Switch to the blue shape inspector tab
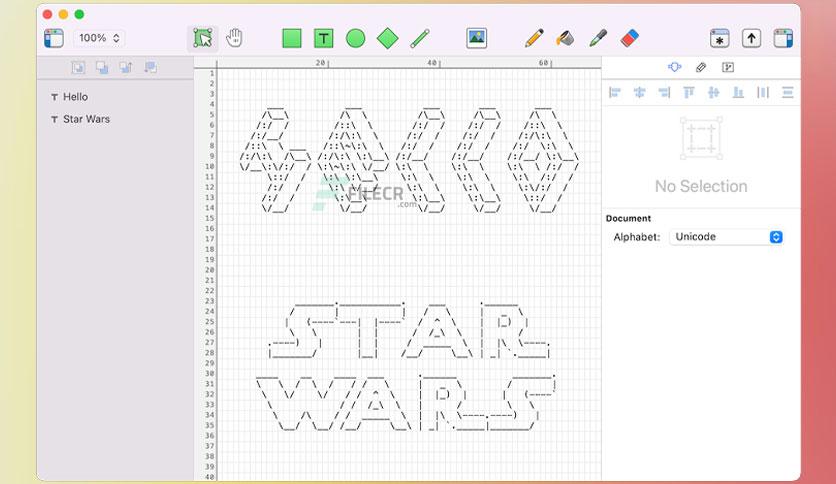The width and height of the screenshot is (836, 484). click(x=674, y=67)
